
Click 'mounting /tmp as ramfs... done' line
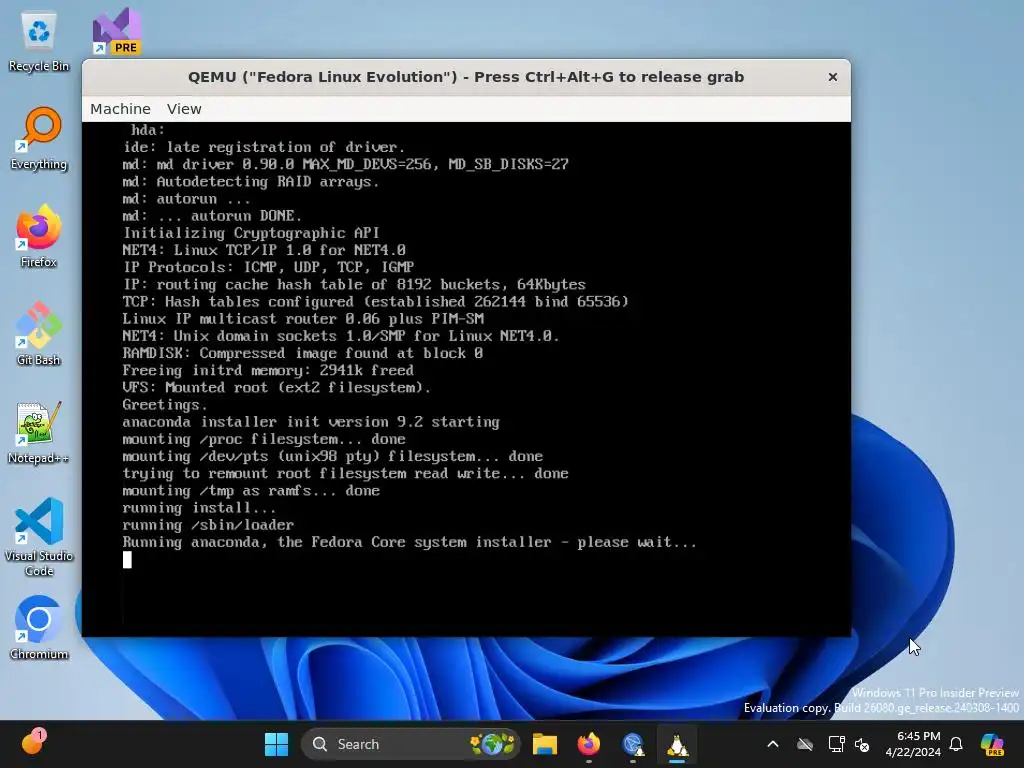251,490
